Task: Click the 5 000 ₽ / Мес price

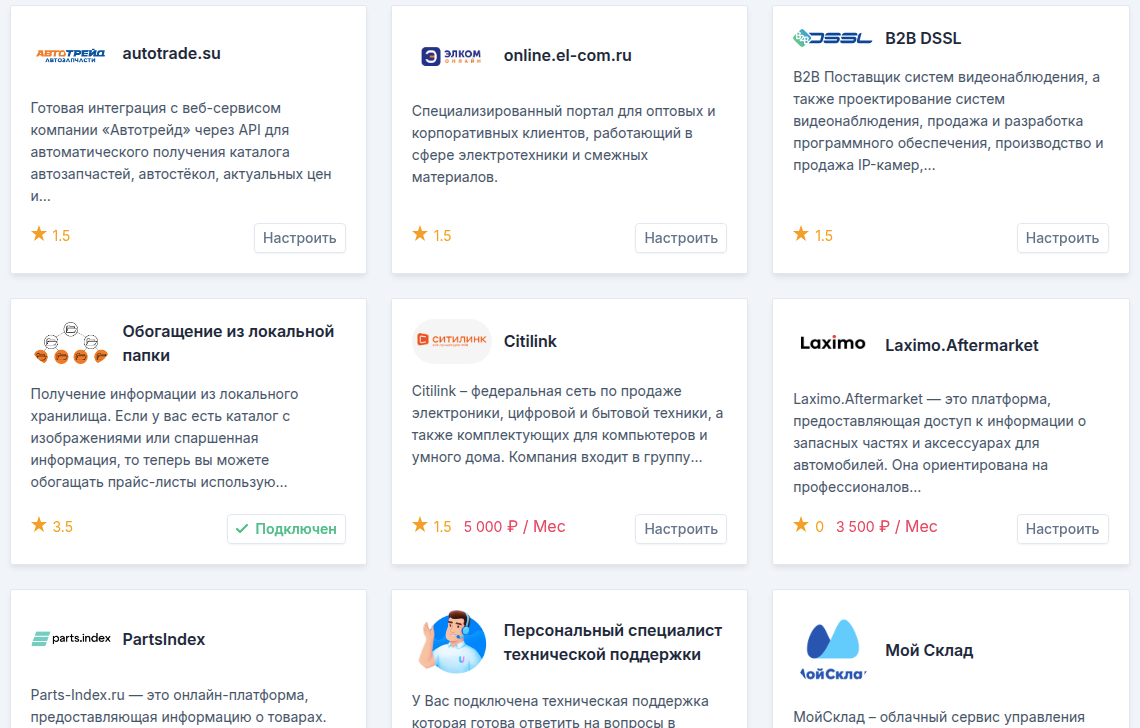Action: [514, 527]
